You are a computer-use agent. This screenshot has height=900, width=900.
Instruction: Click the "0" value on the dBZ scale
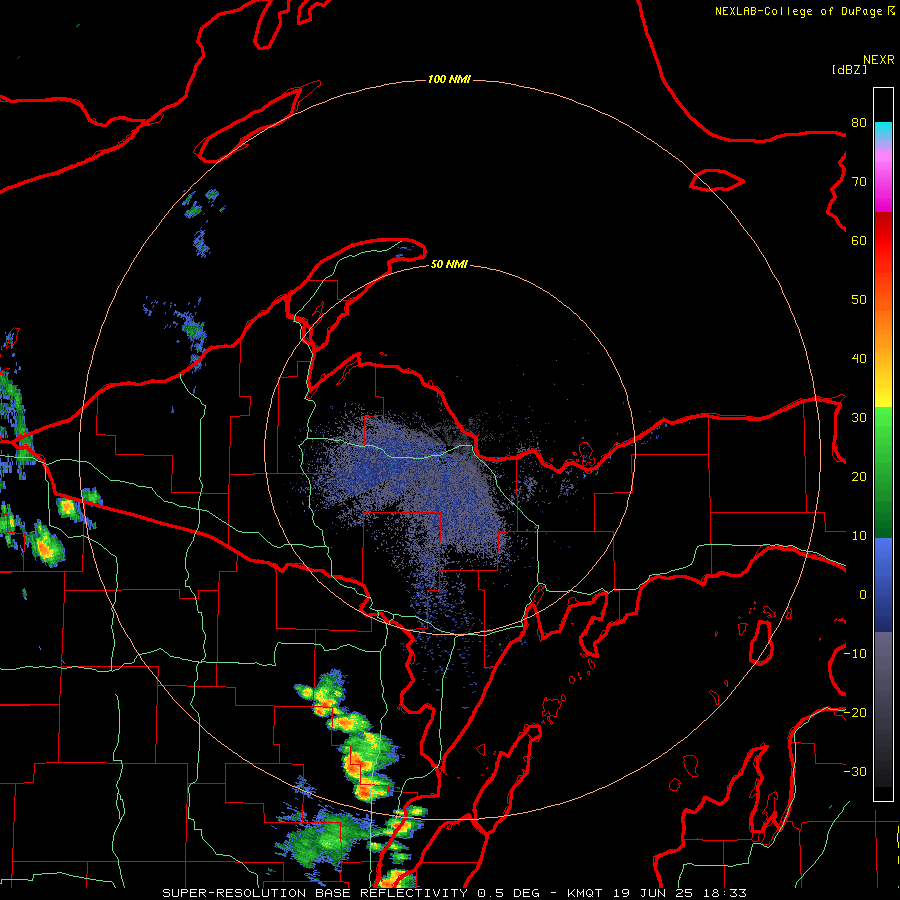coord(863,595)
